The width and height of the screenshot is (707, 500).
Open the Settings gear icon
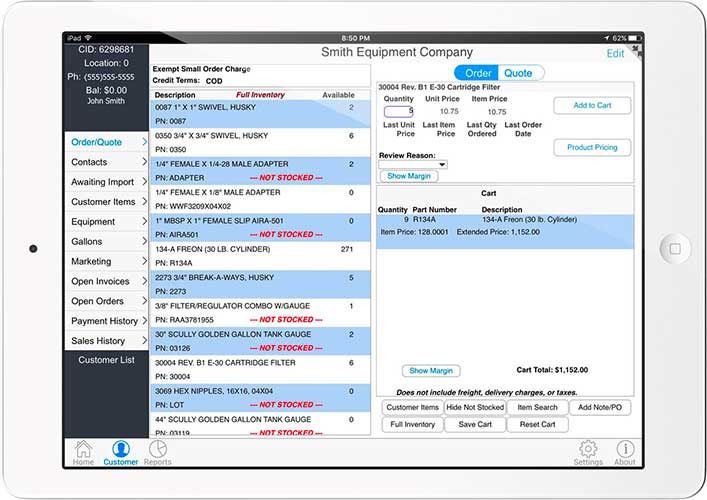click(588, 453)
